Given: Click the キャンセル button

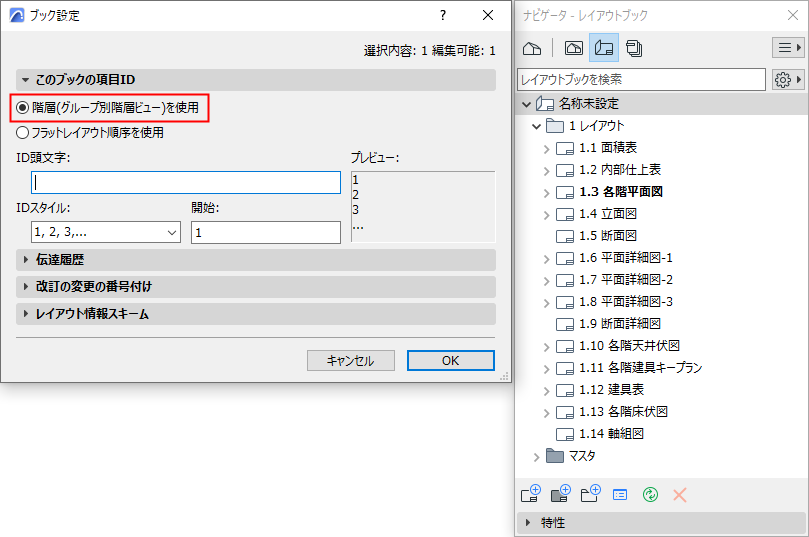Looking at the screenshot, I should 351,361.
